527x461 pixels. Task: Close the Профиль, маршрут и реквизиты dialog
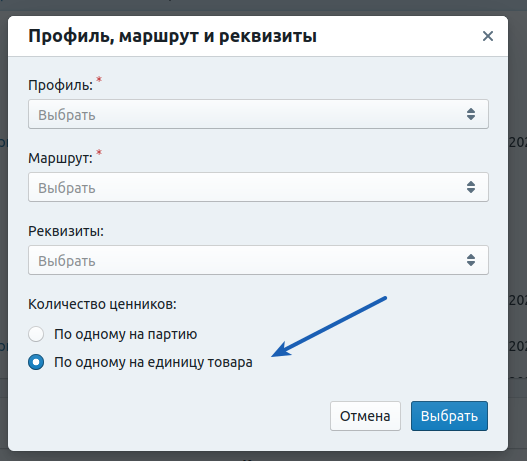(488, 36)
